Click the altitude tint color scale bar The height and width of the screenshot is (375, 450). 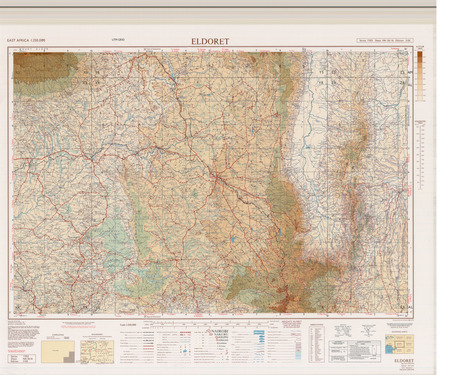pyautogui.click(x=420, y=76)
